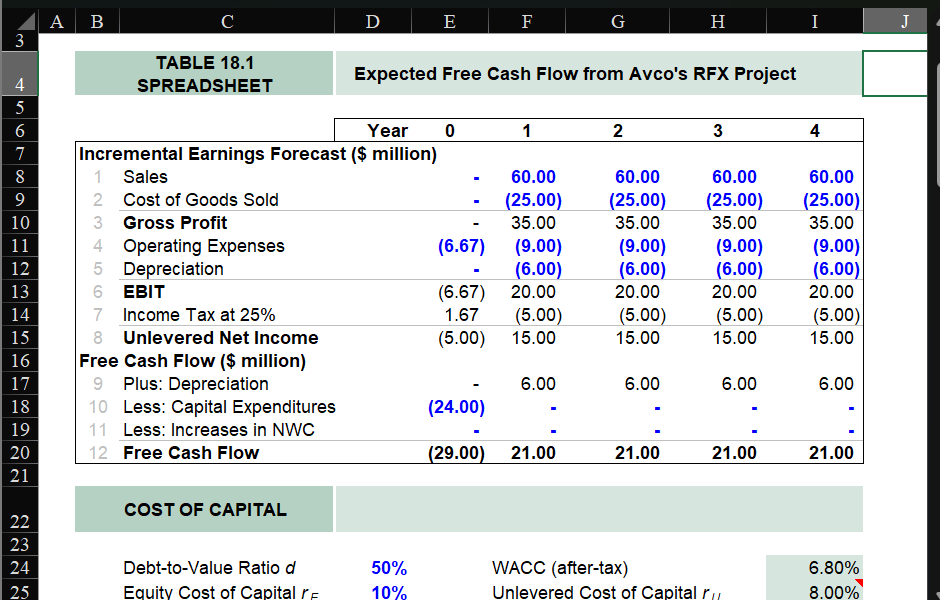Viewport: 940px width, 600px height.
Task: Select the project title cell mentioning Avco's RFX Project
Action: (x=597, y=73)
